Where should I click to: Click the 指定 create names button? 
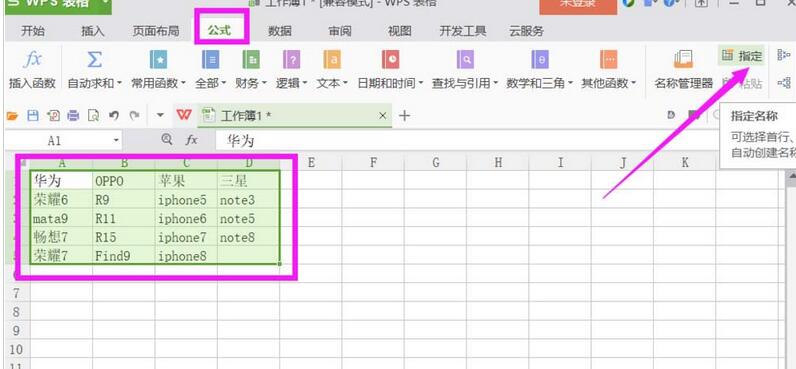point(742,56)
